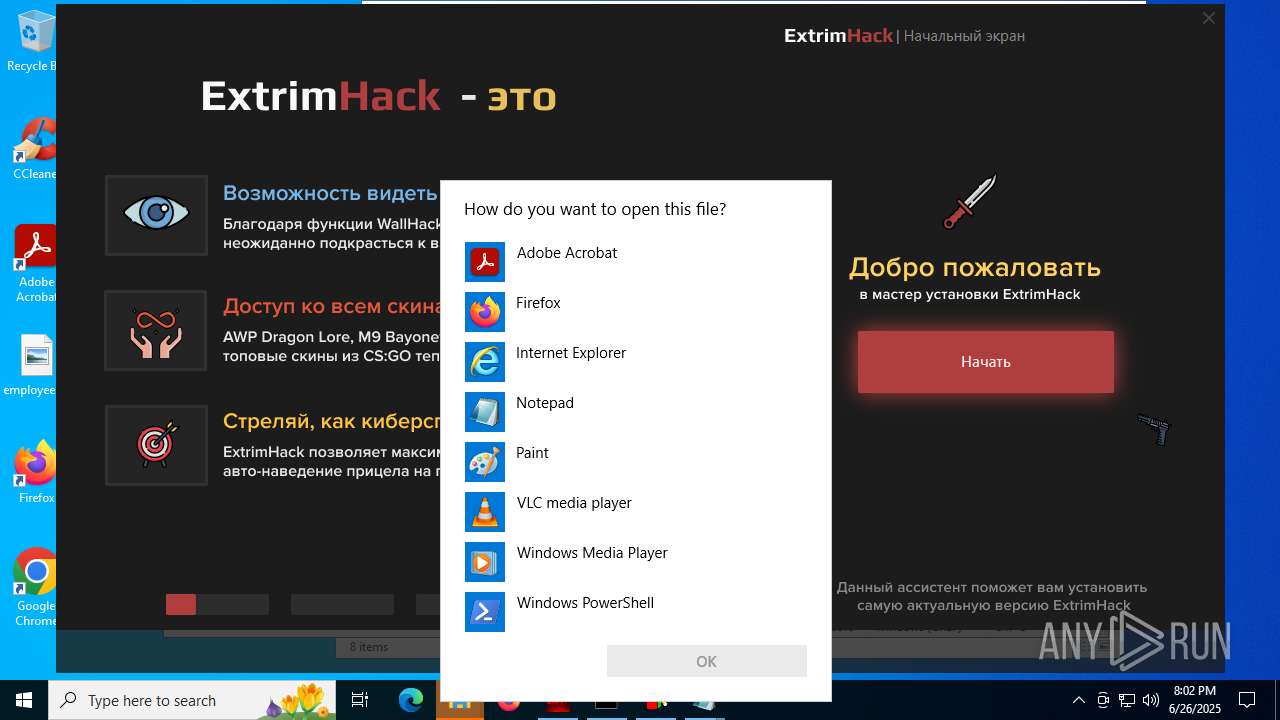The height and width of the screenshot is (720, 1280).
Task: Click in the taskbar search box
Action: (x=192, y=700)
